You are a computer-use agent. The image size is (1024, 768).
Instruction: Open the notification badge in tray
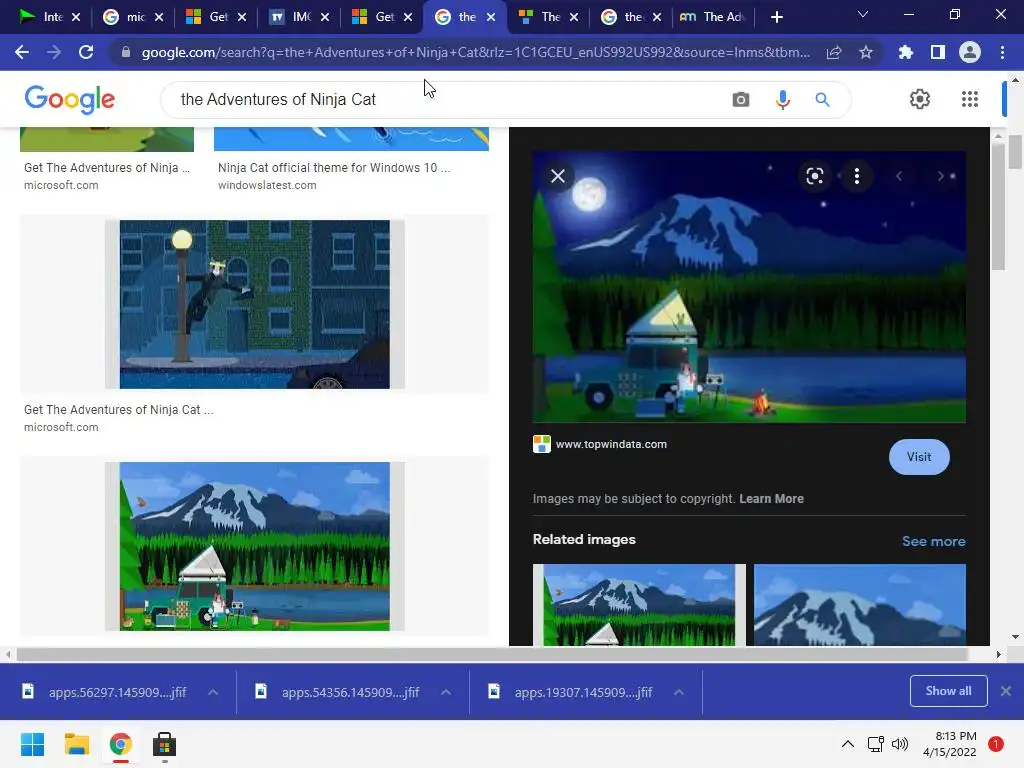point(996,744)
